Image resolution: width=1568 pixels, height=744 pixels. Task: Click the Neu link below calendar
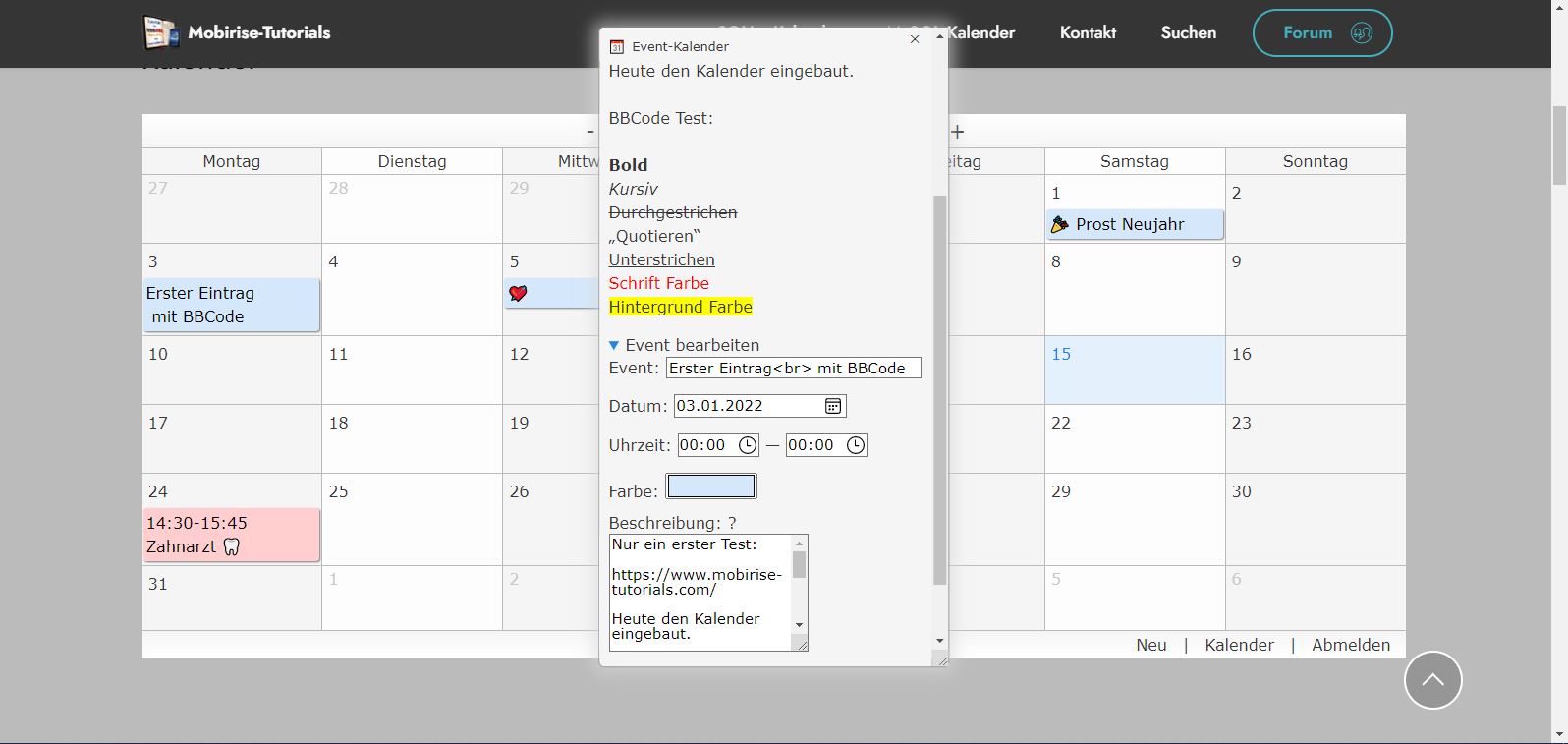point(1151,645)
